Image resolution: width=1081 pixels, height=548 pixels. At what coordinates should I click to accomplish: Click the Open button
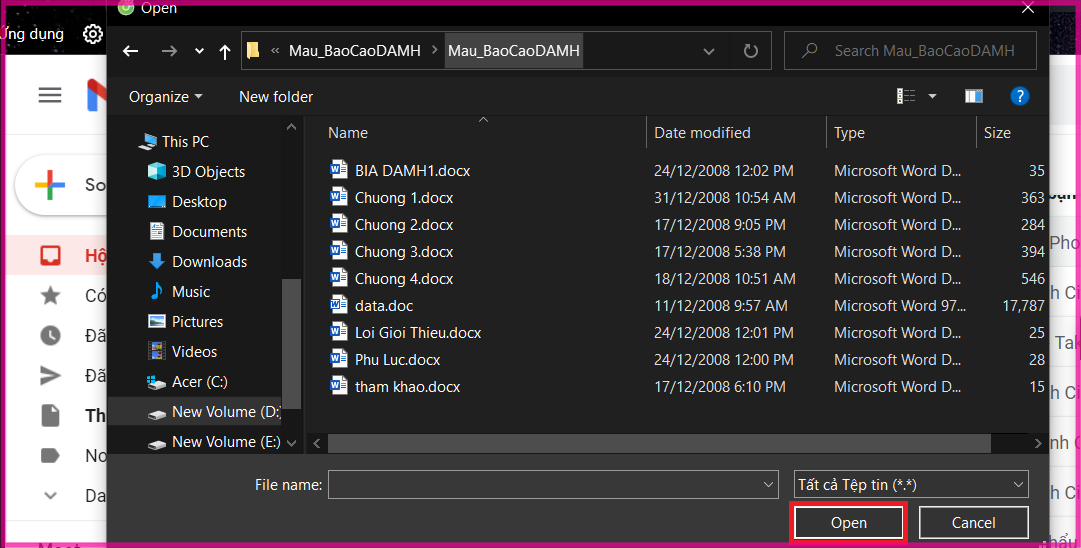(x=849, y=522)
